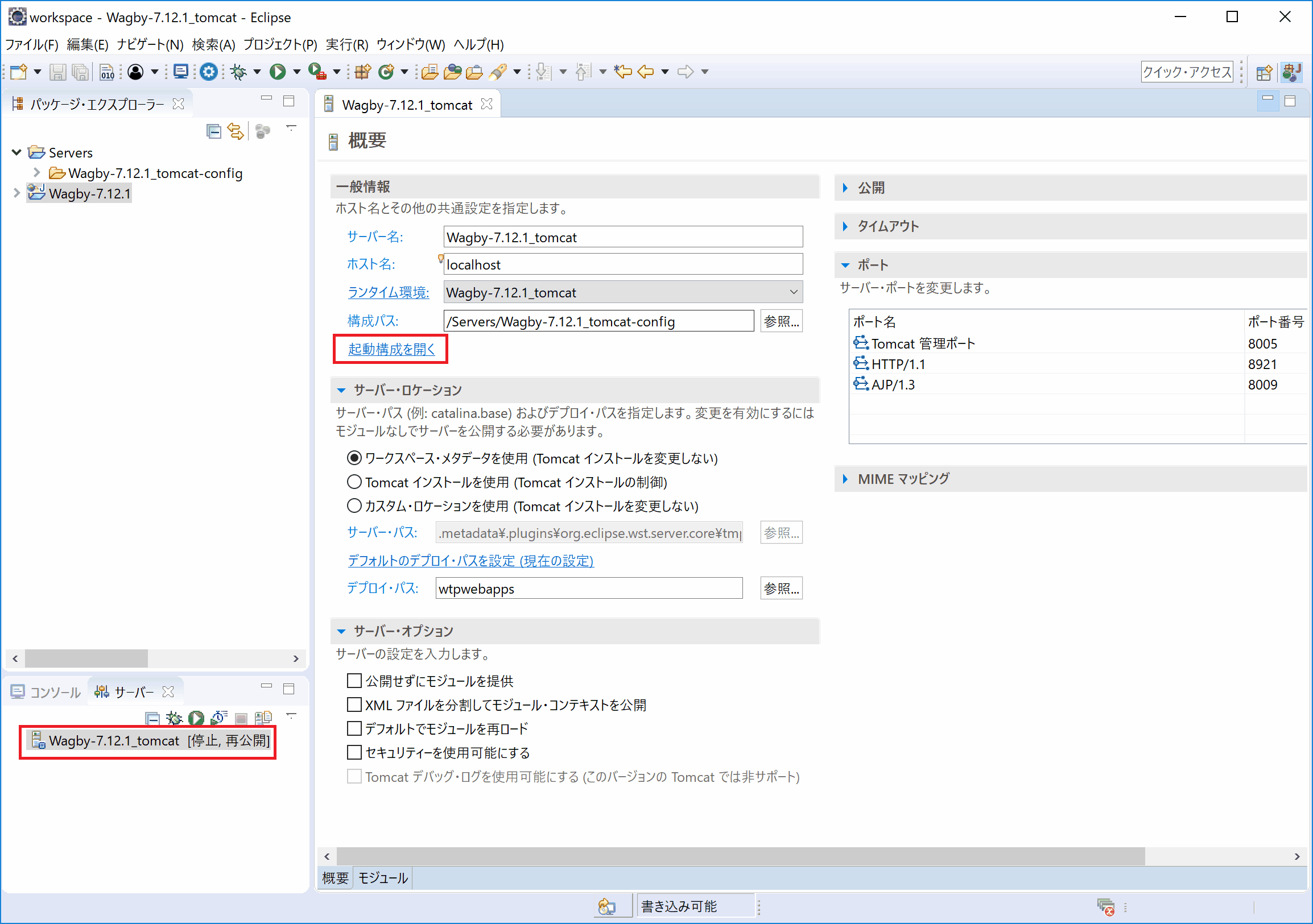Click the 起動構成を開く link
Screen dimensions: 1313x924
(x=392, y=349)
